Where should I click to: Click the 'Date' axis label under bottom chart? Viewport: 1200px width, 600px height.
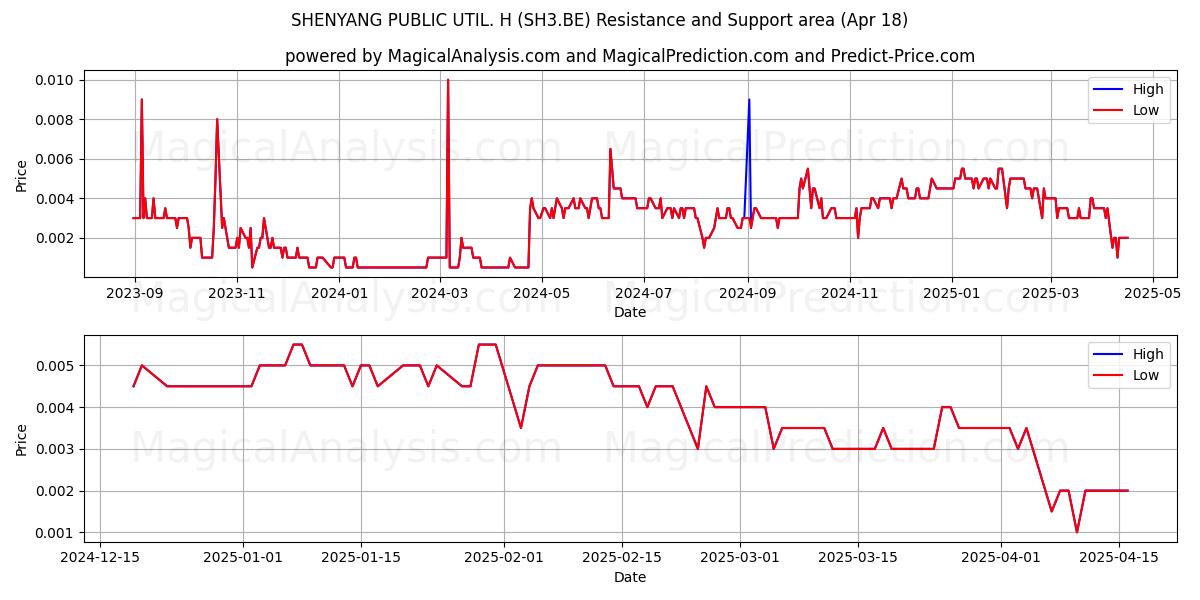pyautogui.click(x=630, y=577)
